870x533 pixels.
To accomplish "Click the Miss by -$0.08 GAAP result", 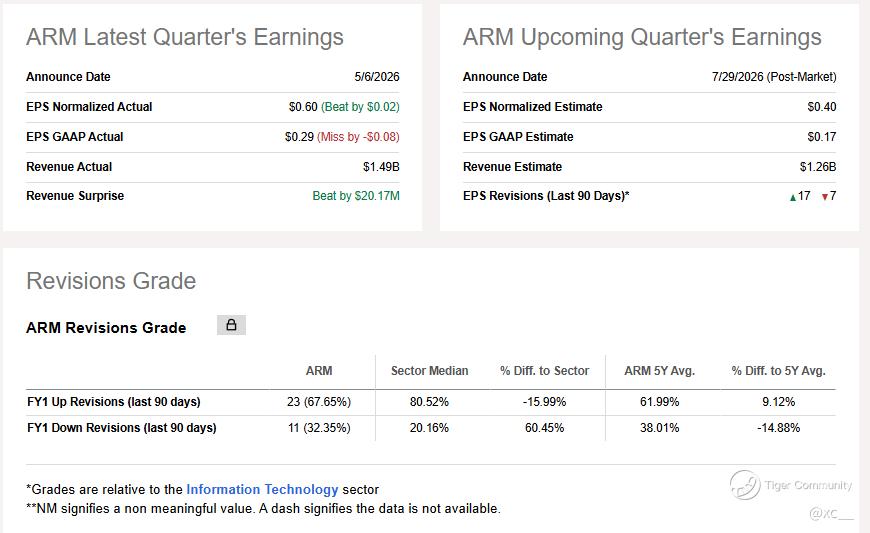I will point(358,136).
